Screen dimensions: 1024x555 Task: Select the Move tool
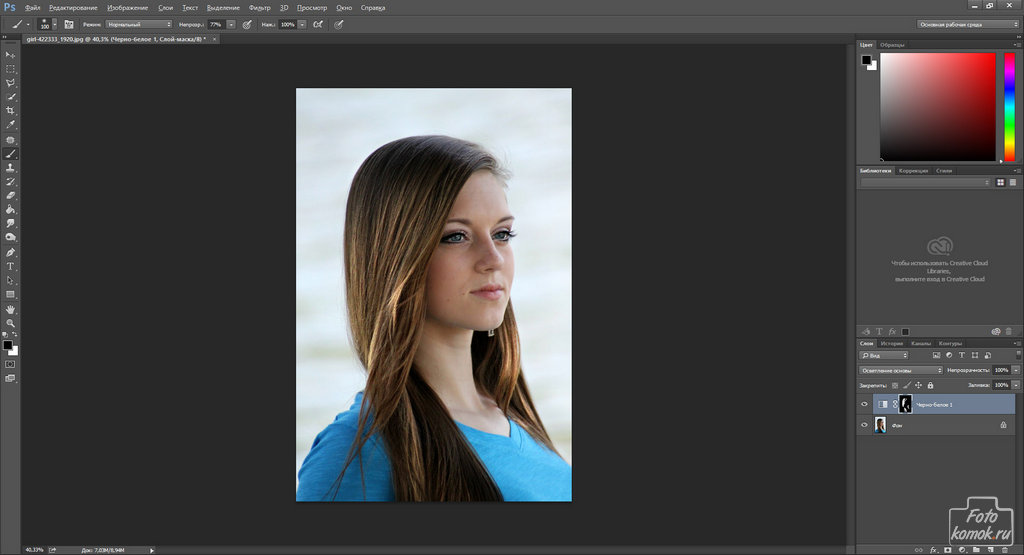click(10, 55)
